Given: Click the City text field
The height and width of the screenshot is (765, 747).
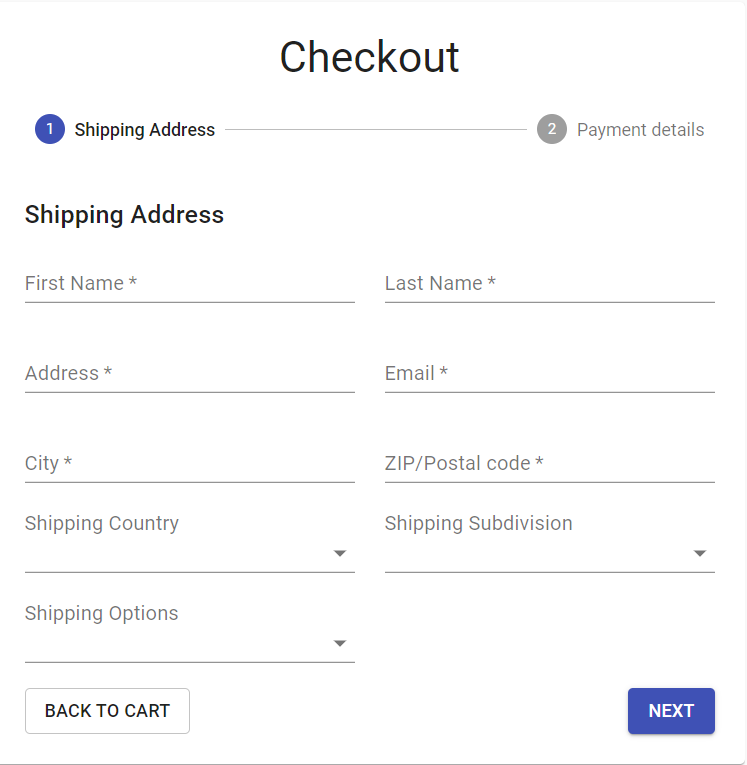Looking at the screenshot, I should pyautogui.click(x=189, y=464).
